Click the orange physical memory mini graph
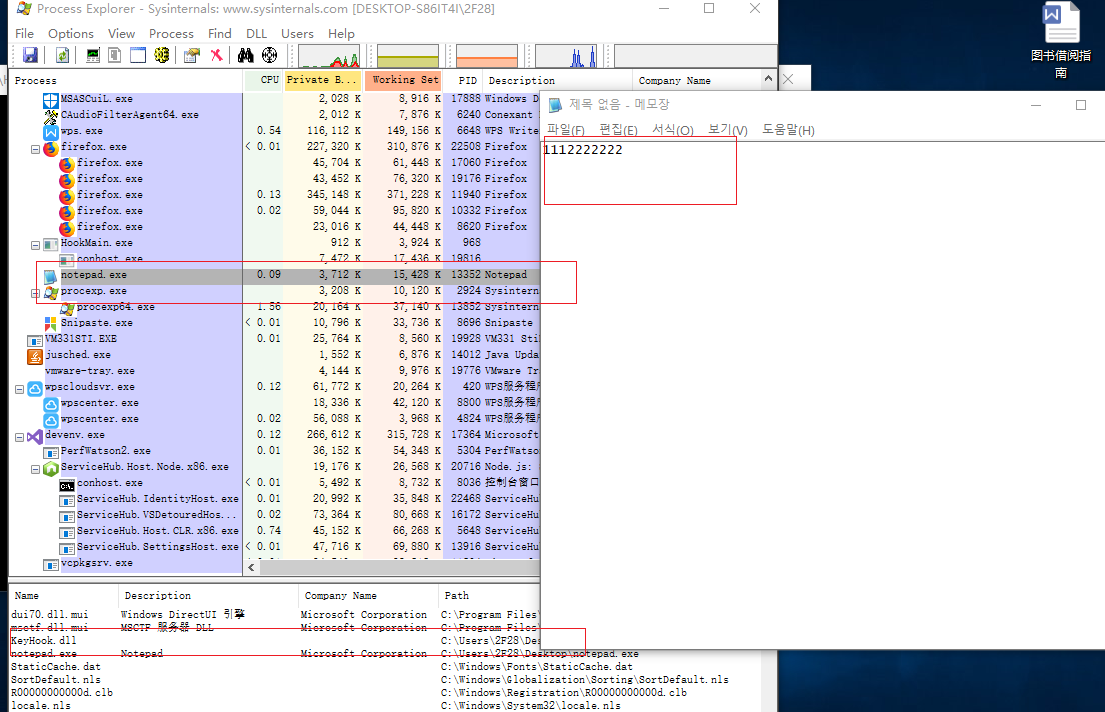This screenshot has width=1105, height=712. pyautogui.click(x=487, y=56)
